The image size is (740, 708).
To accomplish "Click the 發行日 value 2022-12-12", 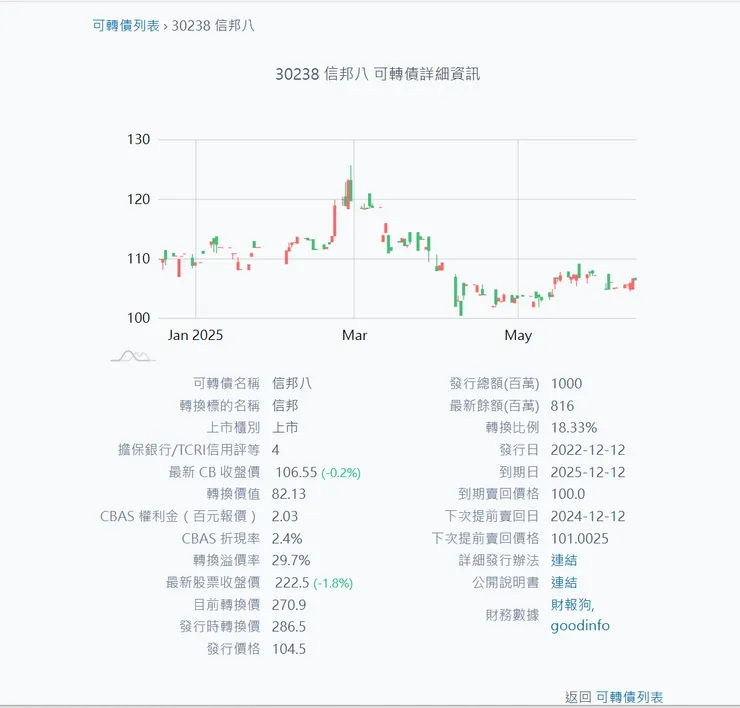I will click(x=588, y=450).
